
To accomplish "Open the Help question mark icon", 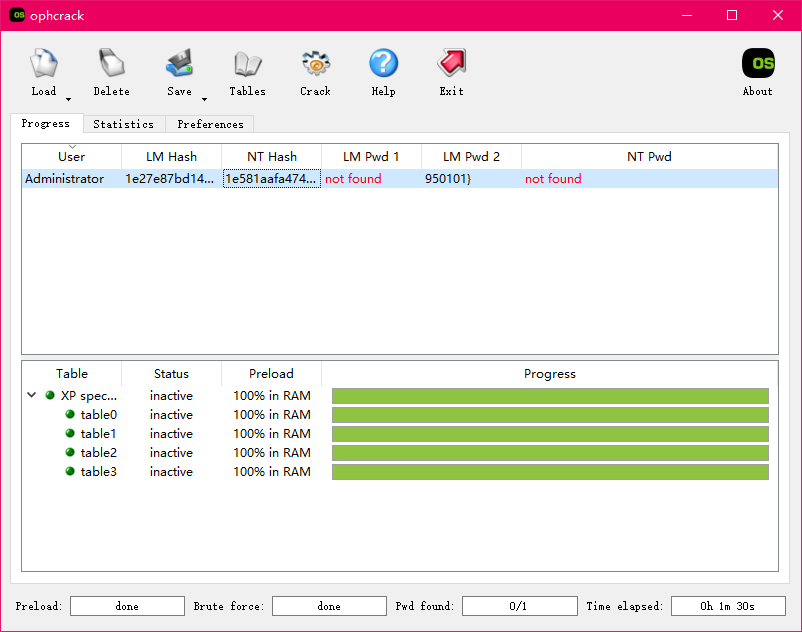I will 383,65.
